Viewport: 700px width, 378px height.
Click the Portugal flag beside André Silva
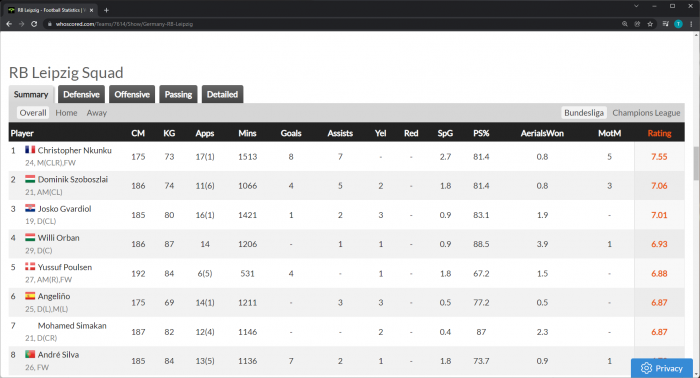pyautogui.click(x=30, y=354)
